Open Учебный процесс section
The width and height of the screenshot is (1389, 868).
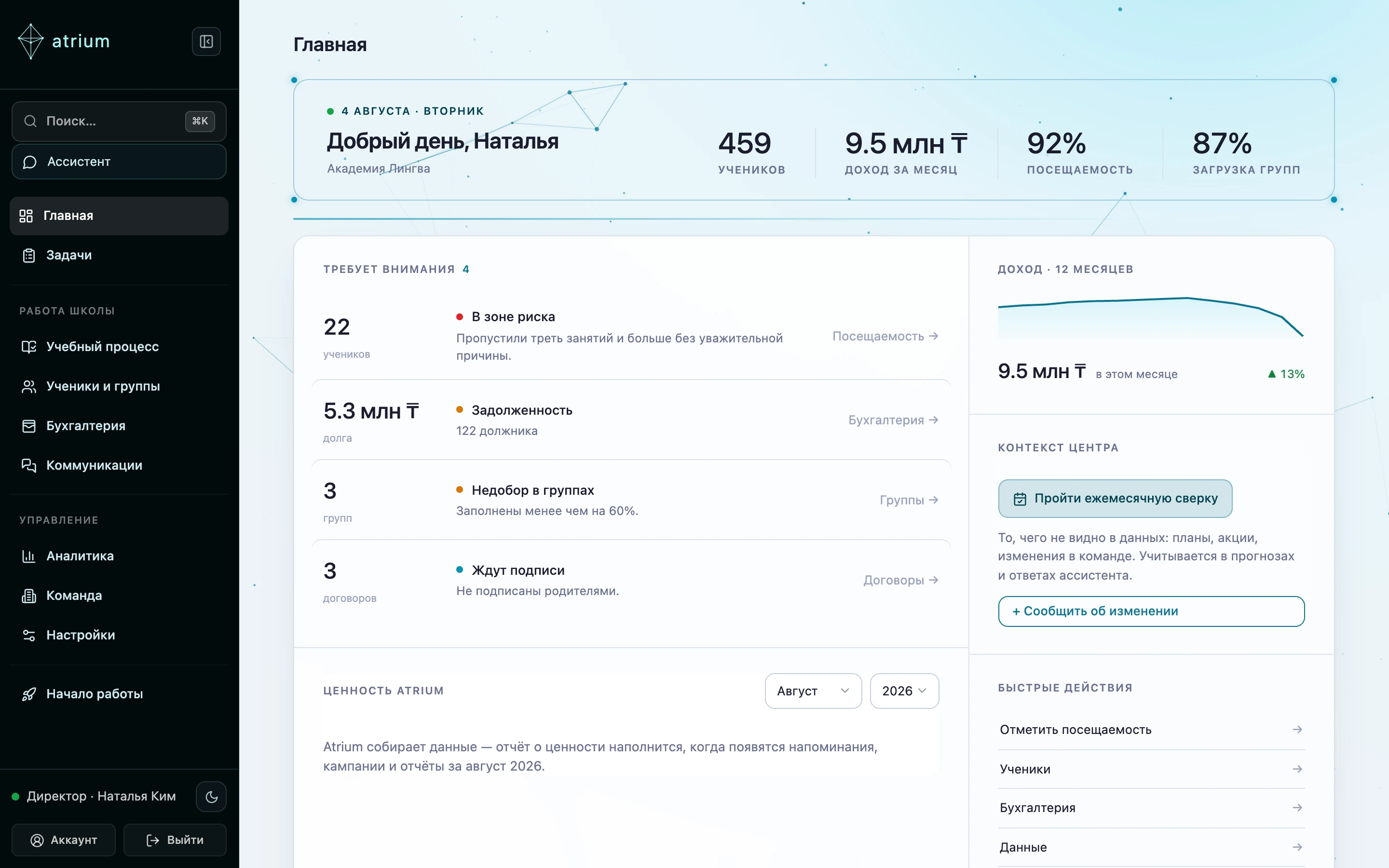pyautogui.click(x=120, y=347)
